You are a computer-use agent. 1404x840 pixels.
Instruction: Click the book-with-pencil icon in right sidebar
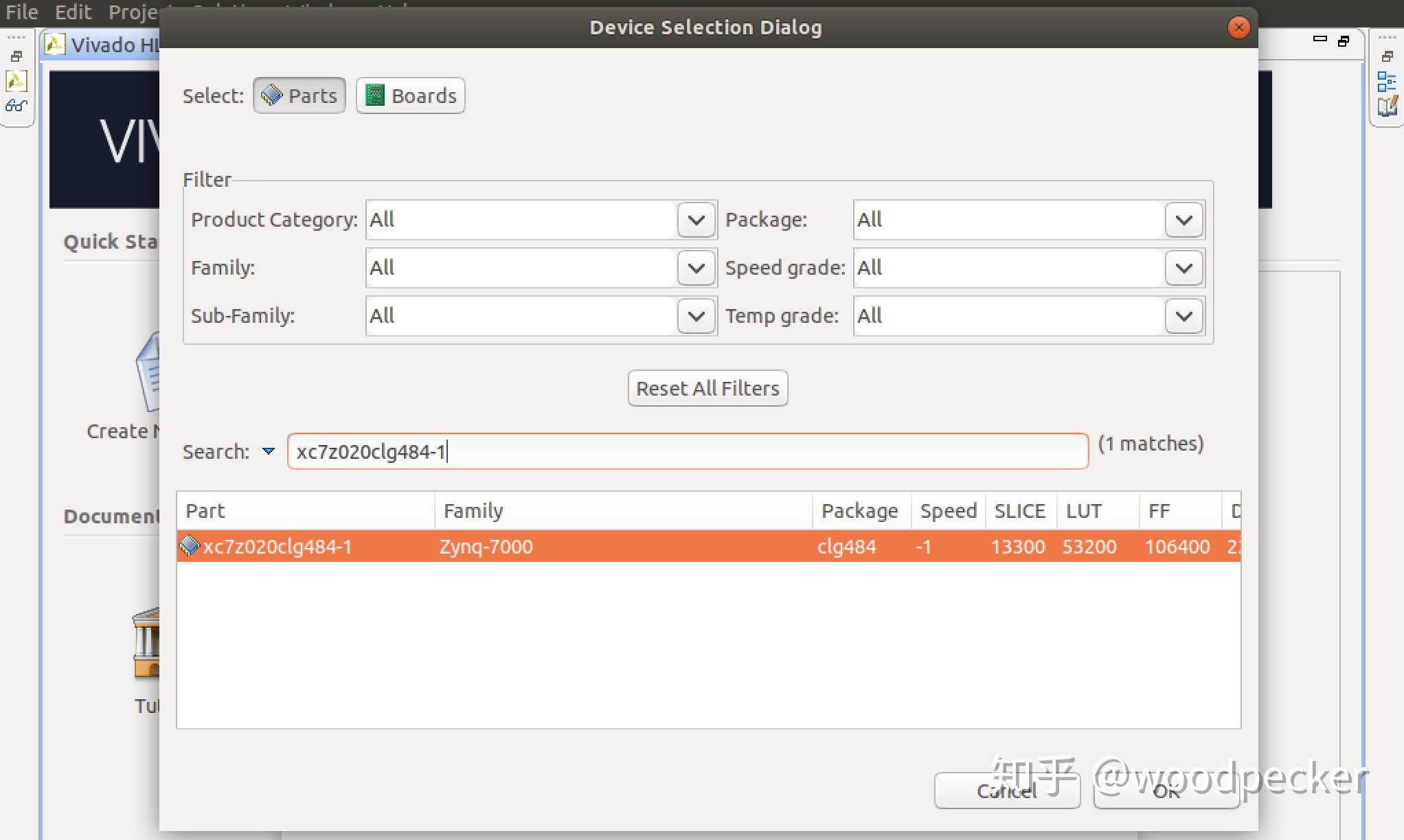1386,106
